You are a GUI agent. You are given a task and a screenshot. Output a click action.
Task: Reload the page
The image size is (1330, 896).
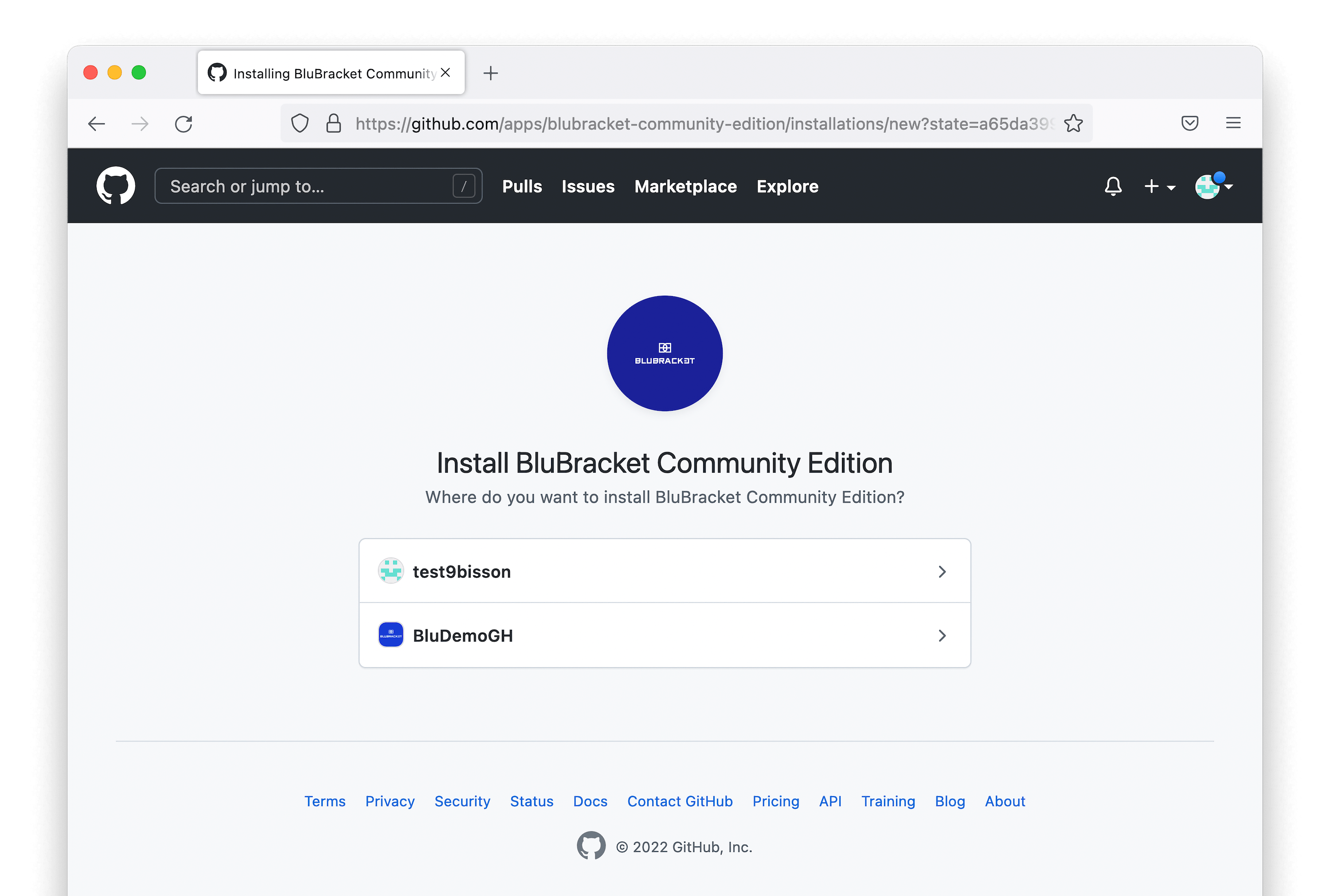pyautogui.click(x=184, y=124)
